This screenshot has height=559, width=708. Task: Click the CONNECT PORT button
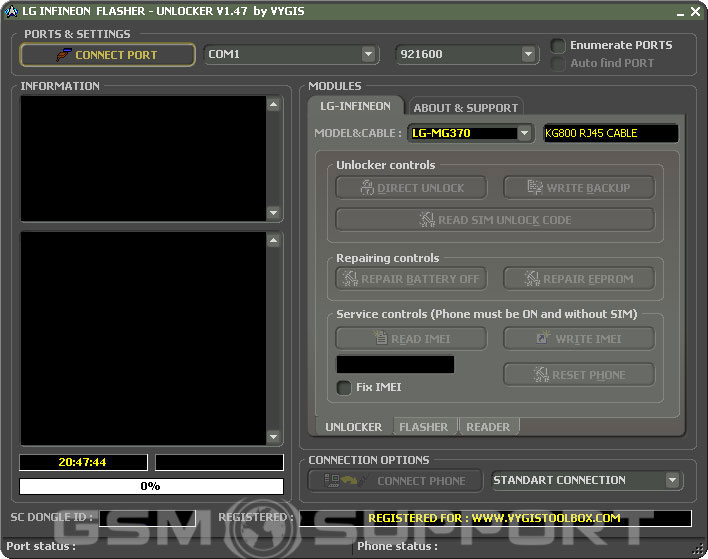click(x=108, y=55)
